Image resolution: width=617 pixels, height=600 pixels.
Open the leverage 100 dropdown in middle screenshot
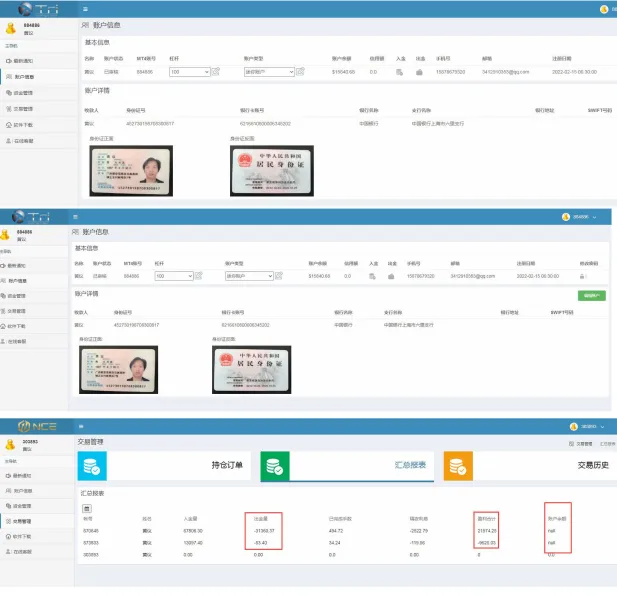click(174, 276)
